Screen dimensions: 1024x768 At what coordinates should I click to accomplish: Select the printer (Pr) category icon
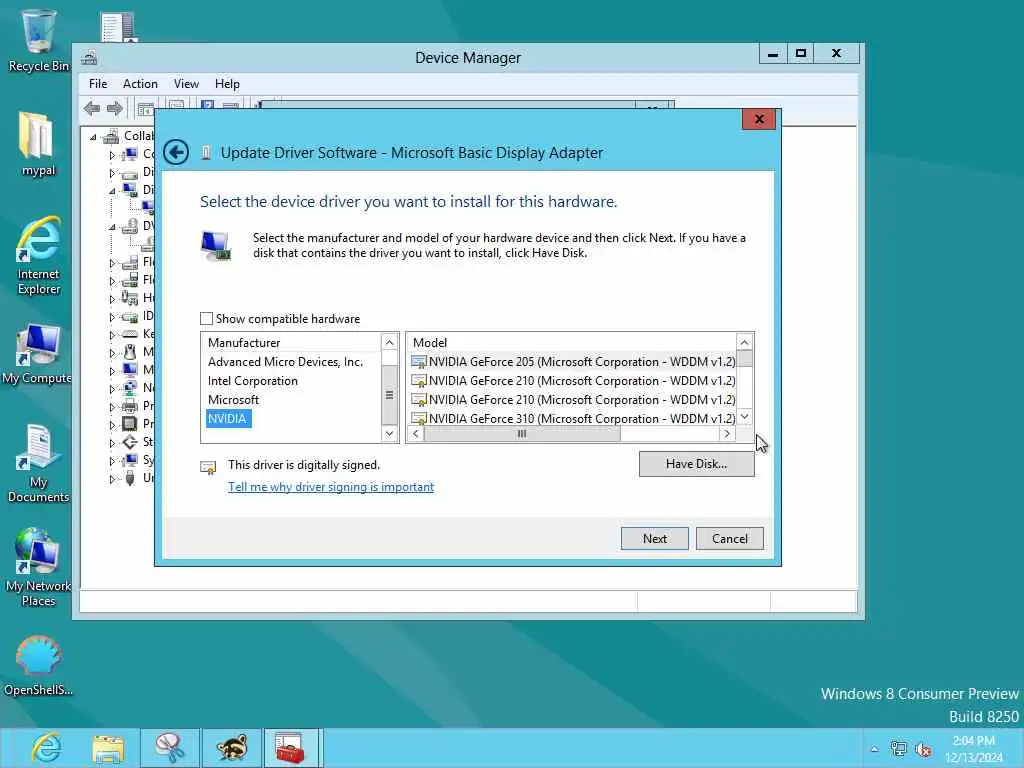click(130, 406)
